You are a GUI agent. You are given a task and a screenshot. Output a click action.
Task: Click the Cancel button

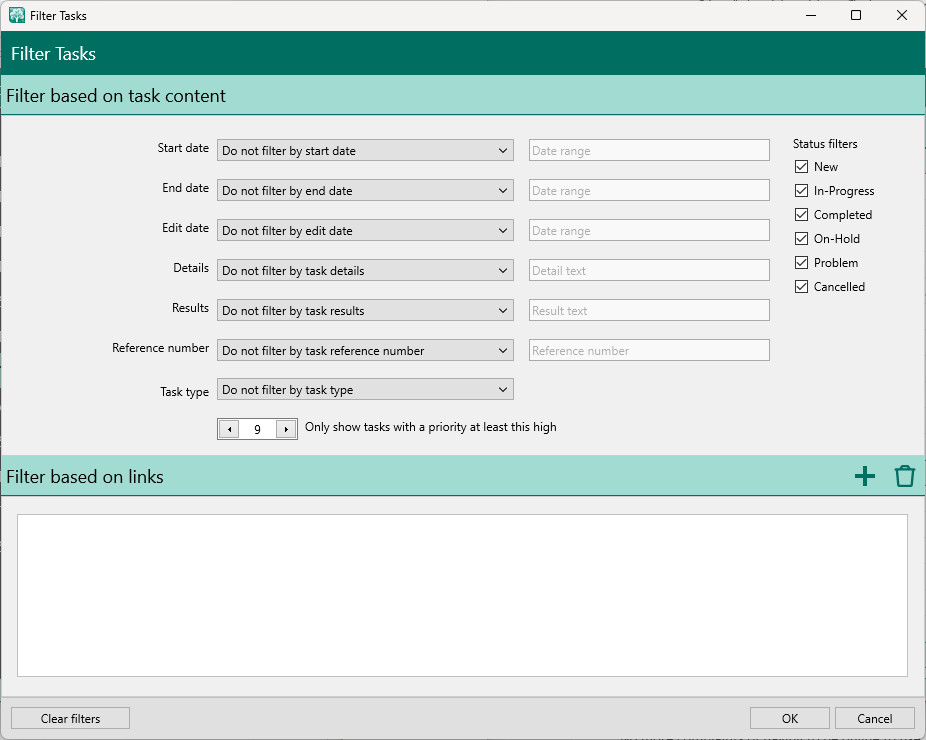(x=875, y=718)
